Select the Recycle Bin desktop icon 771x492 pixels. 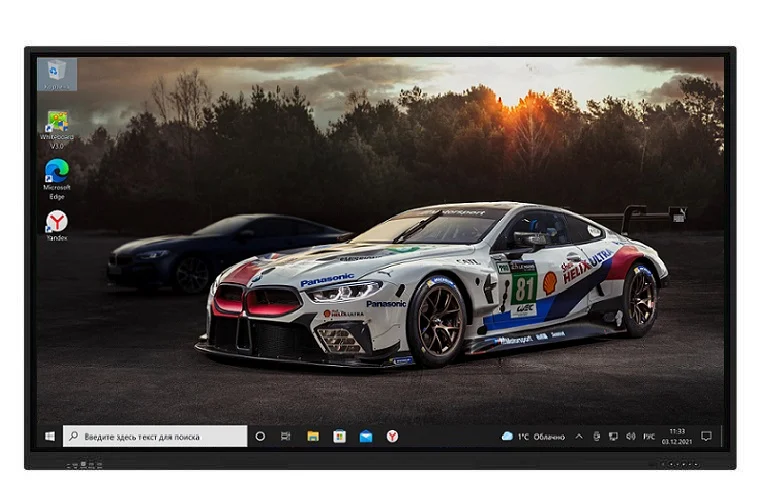click(57, 74)
